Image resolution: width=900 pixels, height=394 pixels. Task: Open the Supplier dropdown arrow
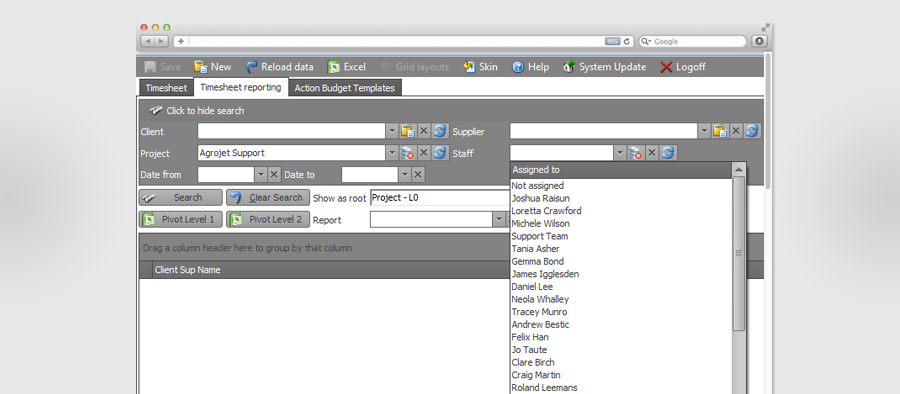coord(704,131)
